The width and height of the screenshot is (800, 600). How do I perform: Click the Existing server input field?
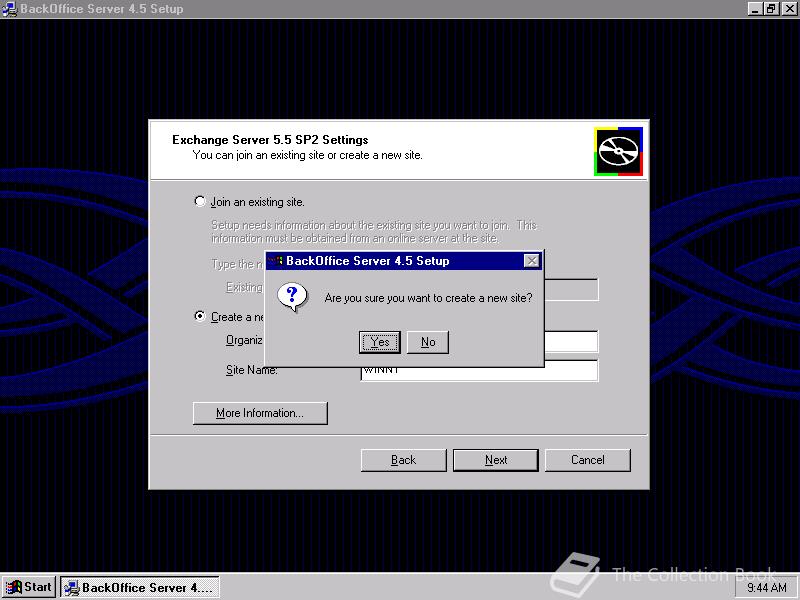coord(571,290)
